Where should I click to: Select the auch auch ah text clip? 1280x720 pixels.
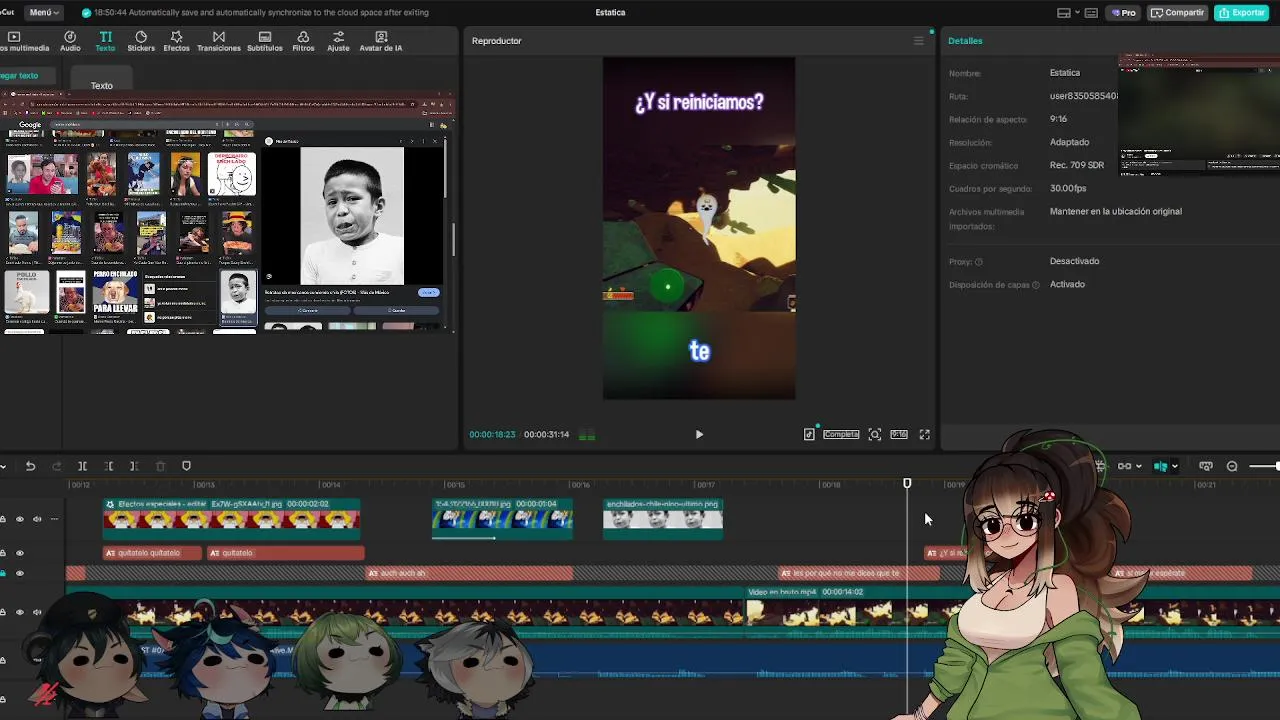click(469, 573)
